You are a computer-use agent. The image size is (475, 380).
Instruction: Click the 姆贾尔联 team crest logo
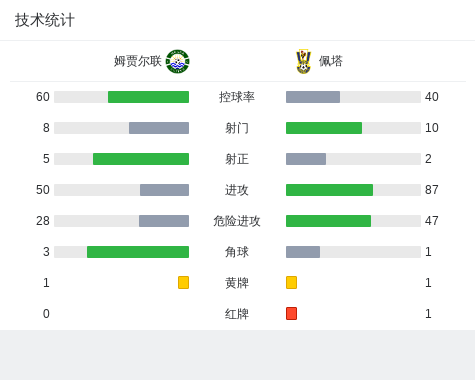click(x=178, y=61)
